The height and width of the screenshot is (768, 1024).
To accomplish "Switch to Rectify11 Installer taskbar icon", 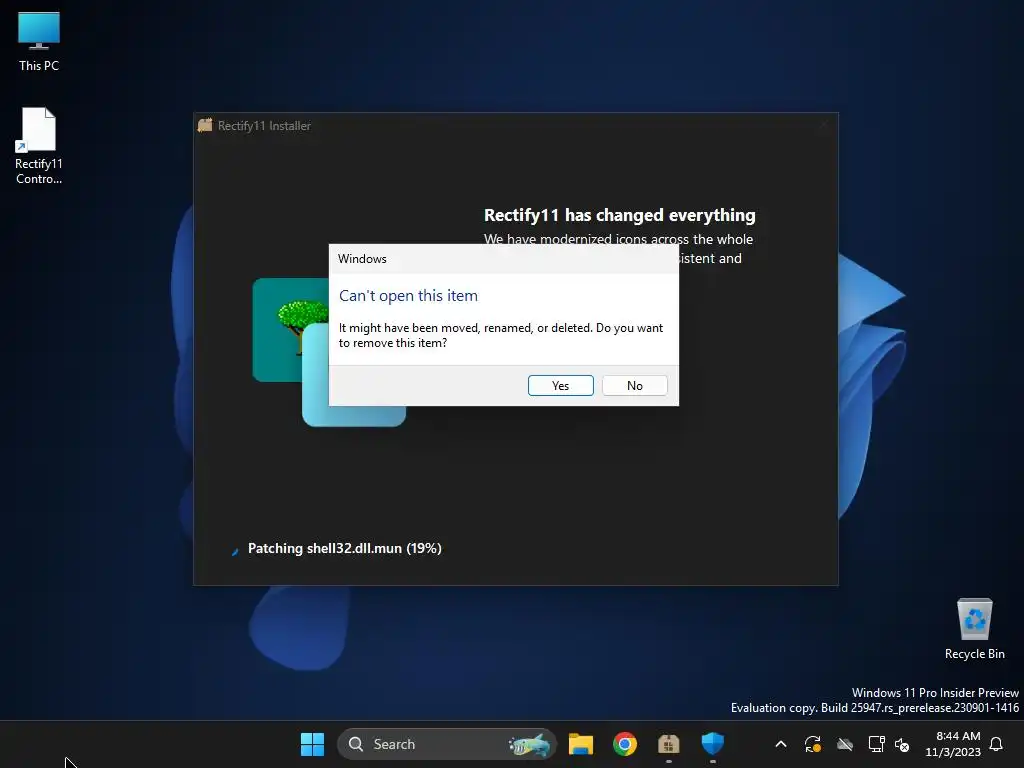I will (x=668, y=744).
